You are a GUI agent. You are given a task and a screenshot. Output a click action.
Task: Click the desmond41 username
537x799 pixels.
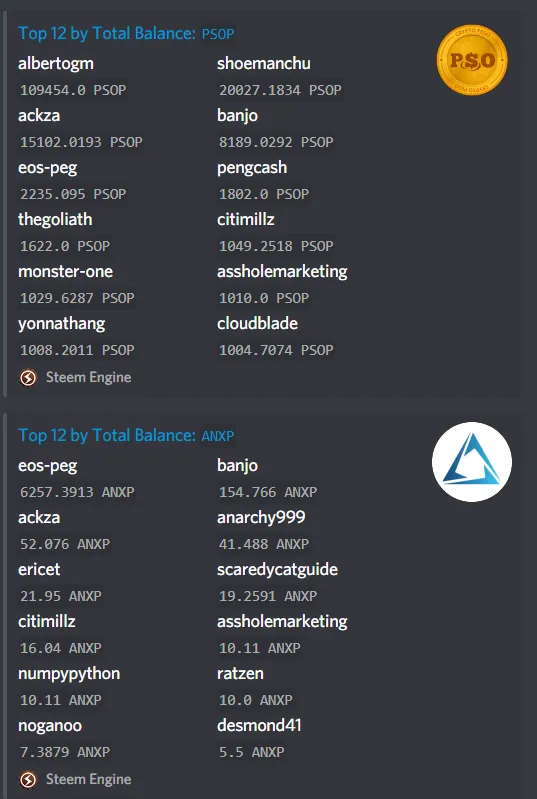259,725
